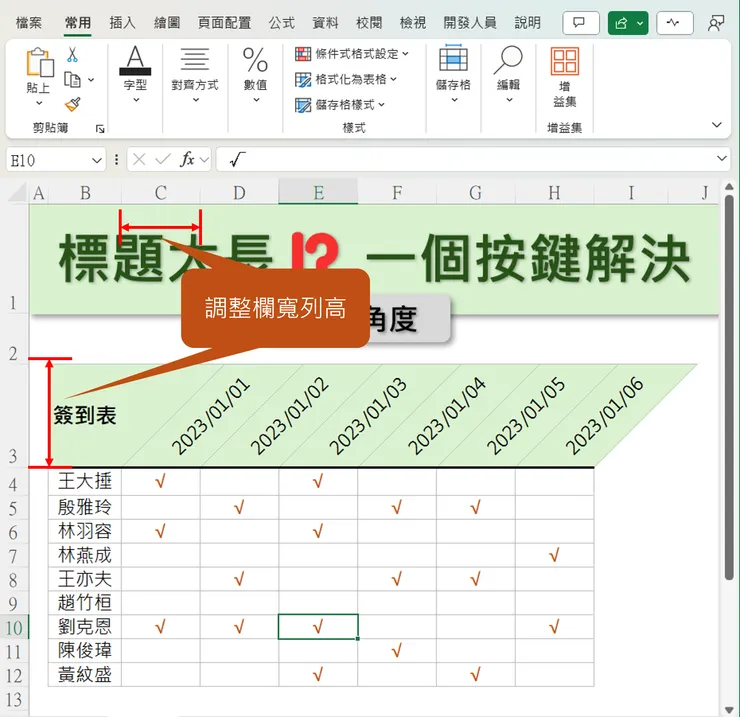Open 儲存格樣式 dropdown
Viewport: 740px width, 717px height.
340,104
